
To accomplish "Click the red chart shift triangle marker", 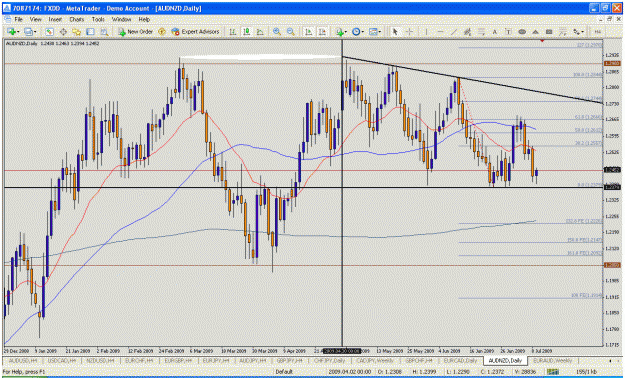I will coord(542,41).
